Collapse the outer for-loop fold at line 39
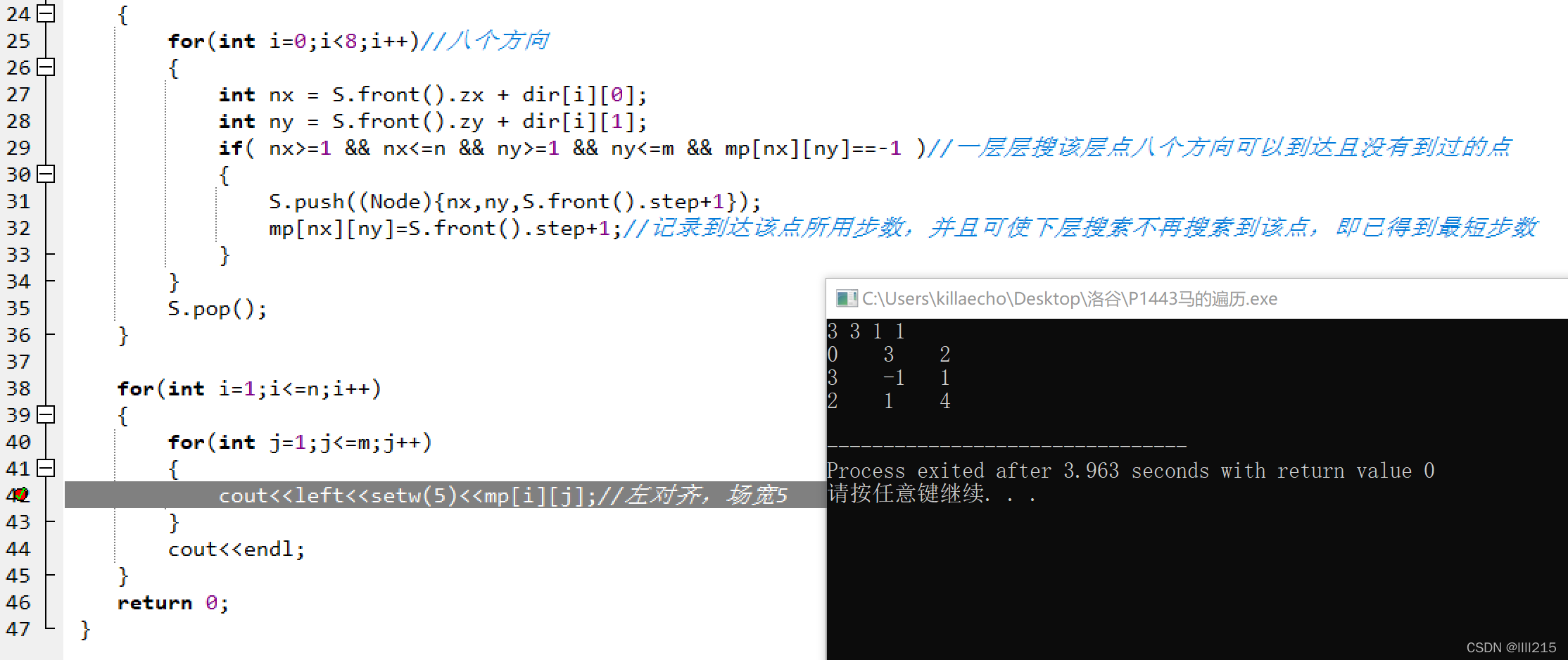1568x660 pixels. click(x=44, y=415)
